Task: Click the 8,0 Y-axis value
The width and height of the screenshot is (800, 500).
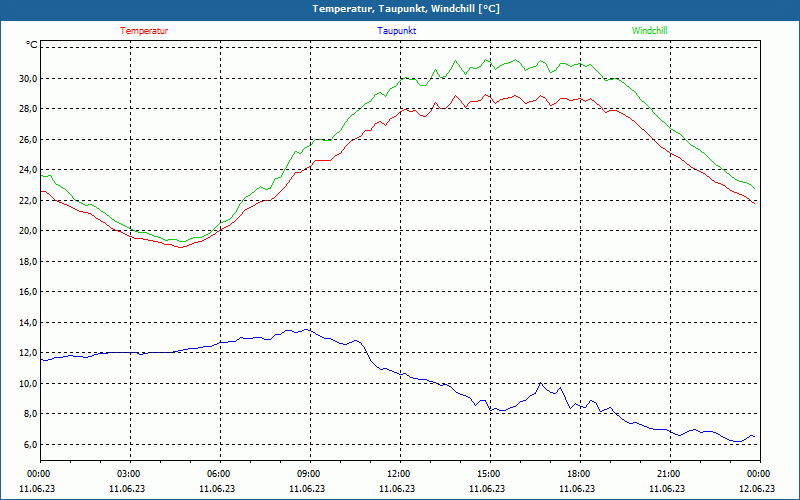Action: [x=30, y=414]
